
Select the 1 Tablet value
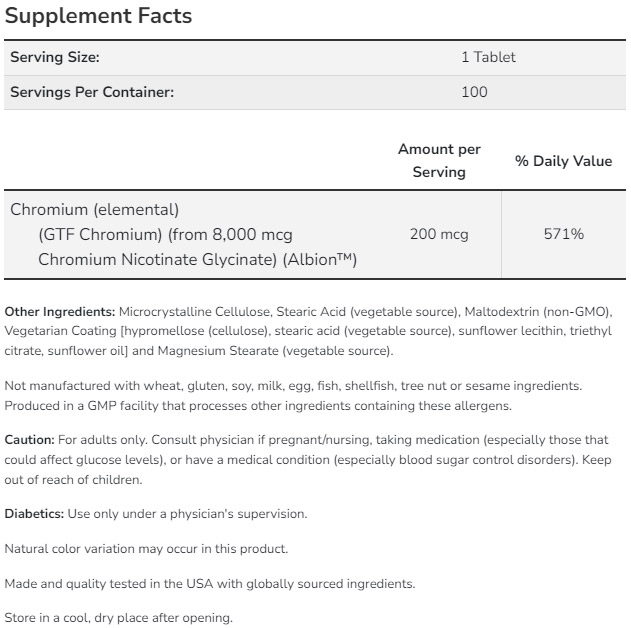pyautogui.click(x=488, y=58)
